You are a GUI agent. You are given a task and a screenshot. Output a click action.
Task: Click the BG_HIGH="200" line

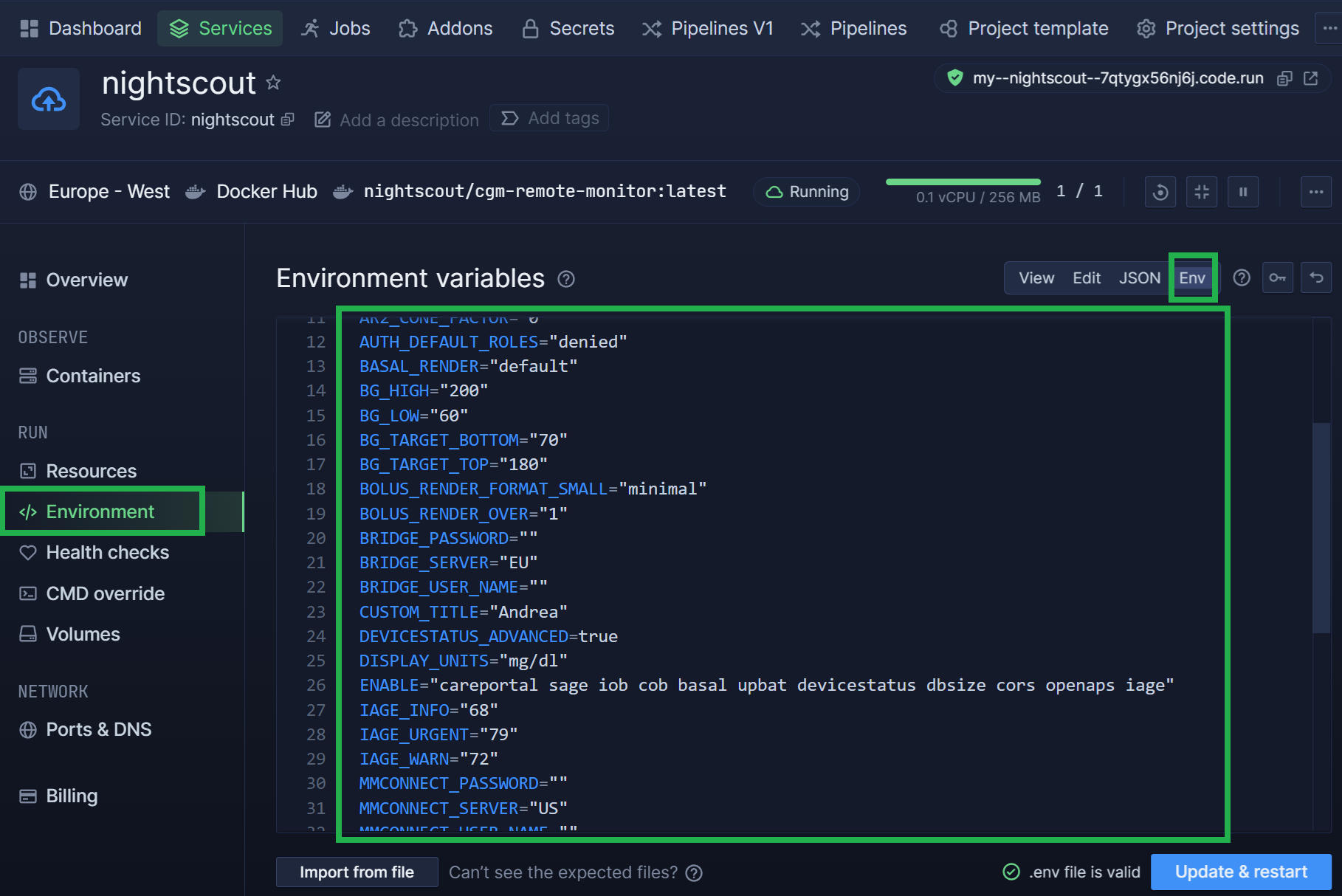(x=424, y=391)
